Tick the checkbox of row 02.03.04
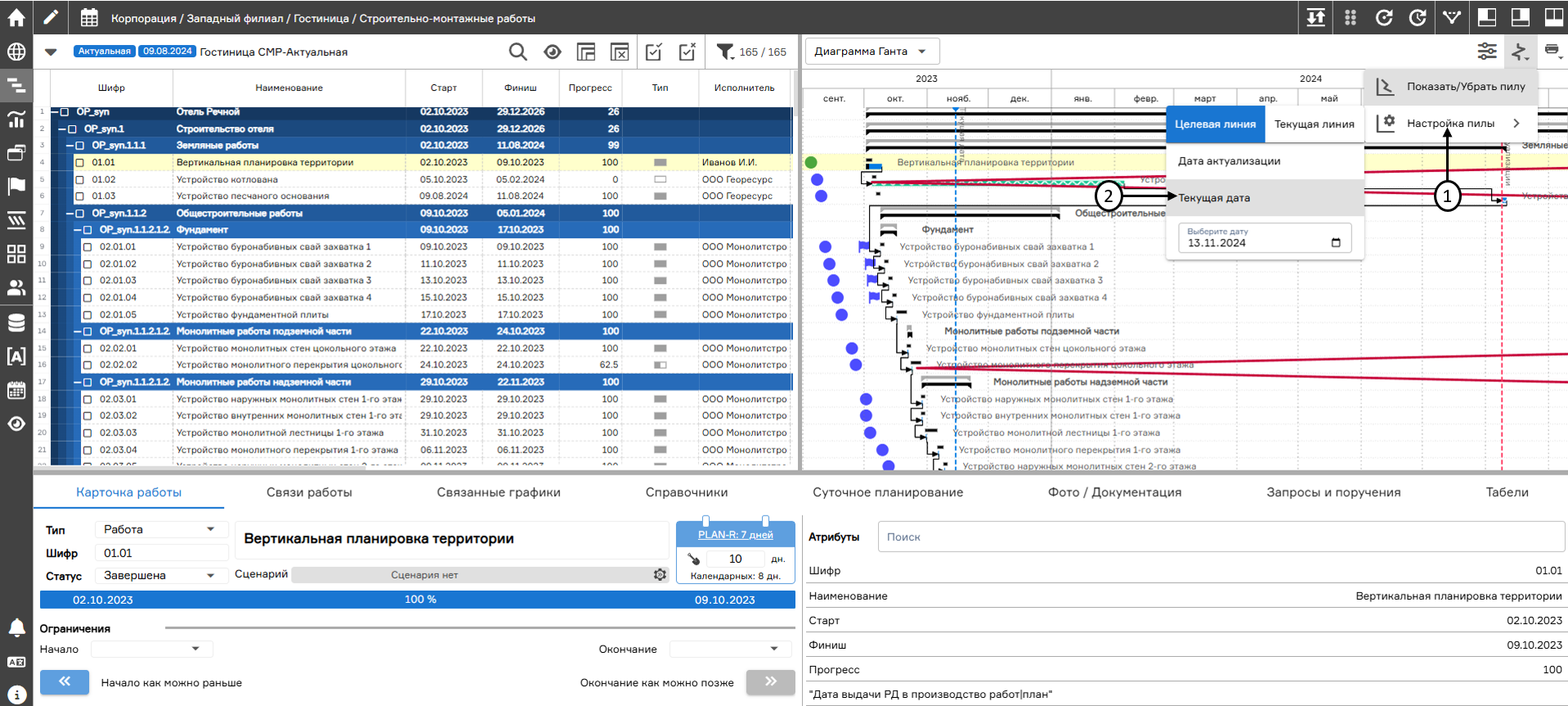 [x=88, y=450]
